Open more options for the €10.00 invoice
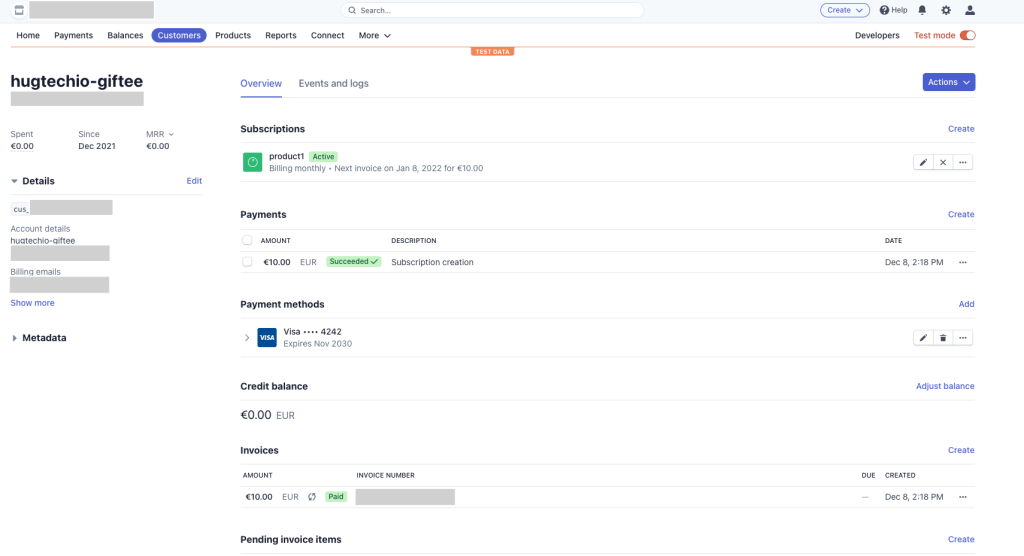 tap(963, 497)
